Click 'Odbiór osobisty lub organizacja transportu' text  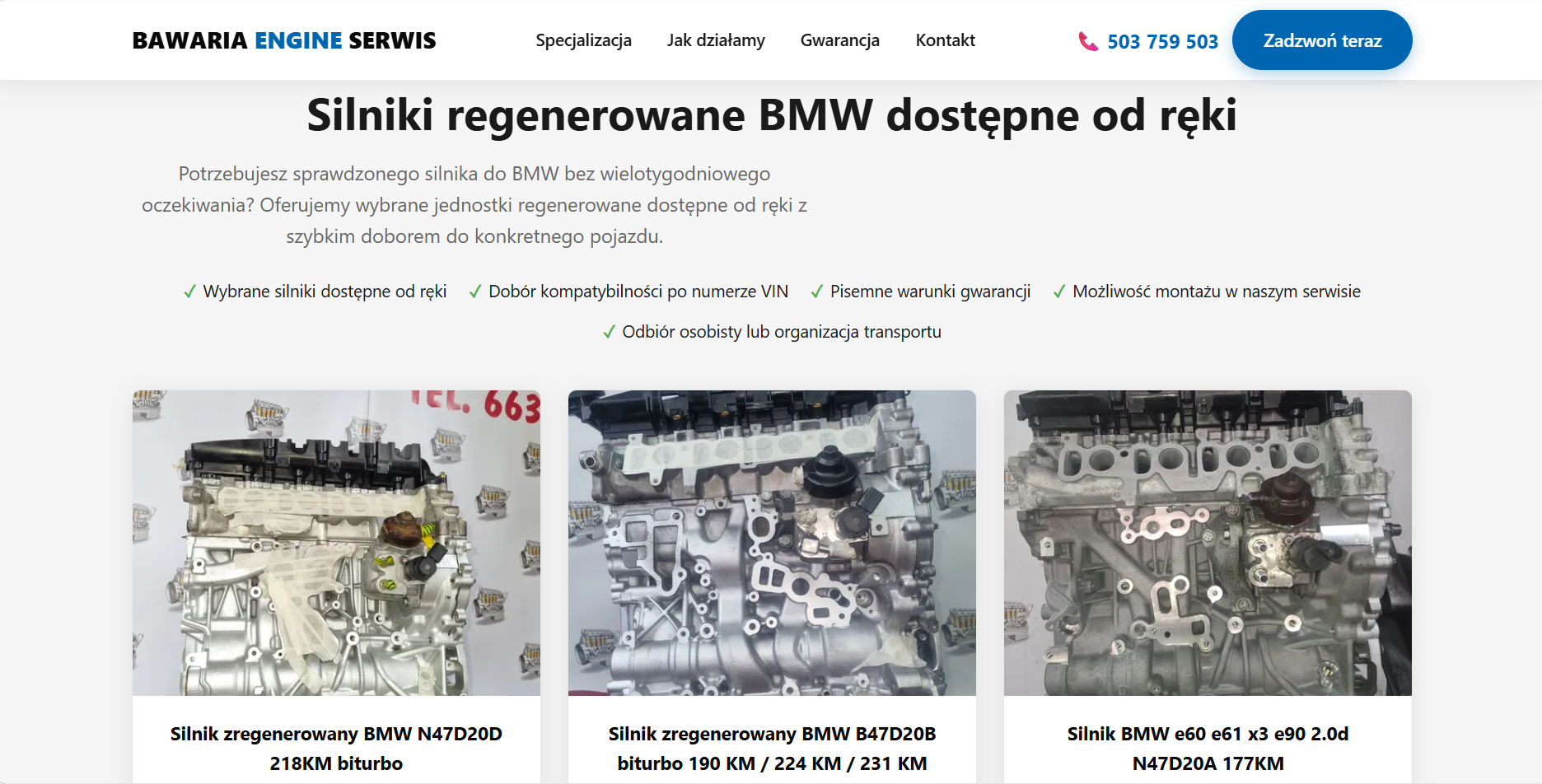coord(782,332)
